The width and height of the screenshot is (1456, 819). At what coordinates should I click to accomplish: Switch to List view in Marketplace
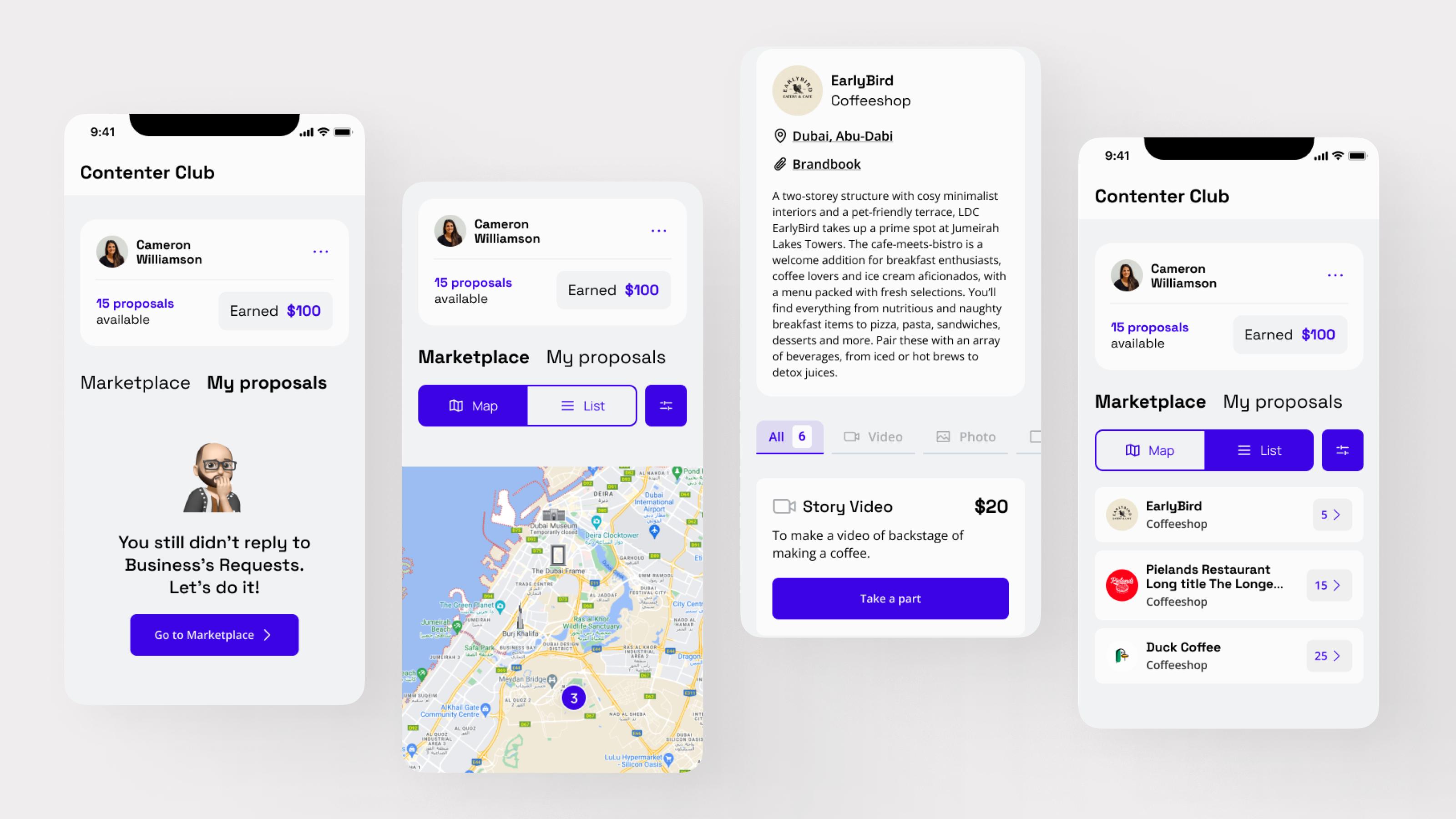click(582, 405)
